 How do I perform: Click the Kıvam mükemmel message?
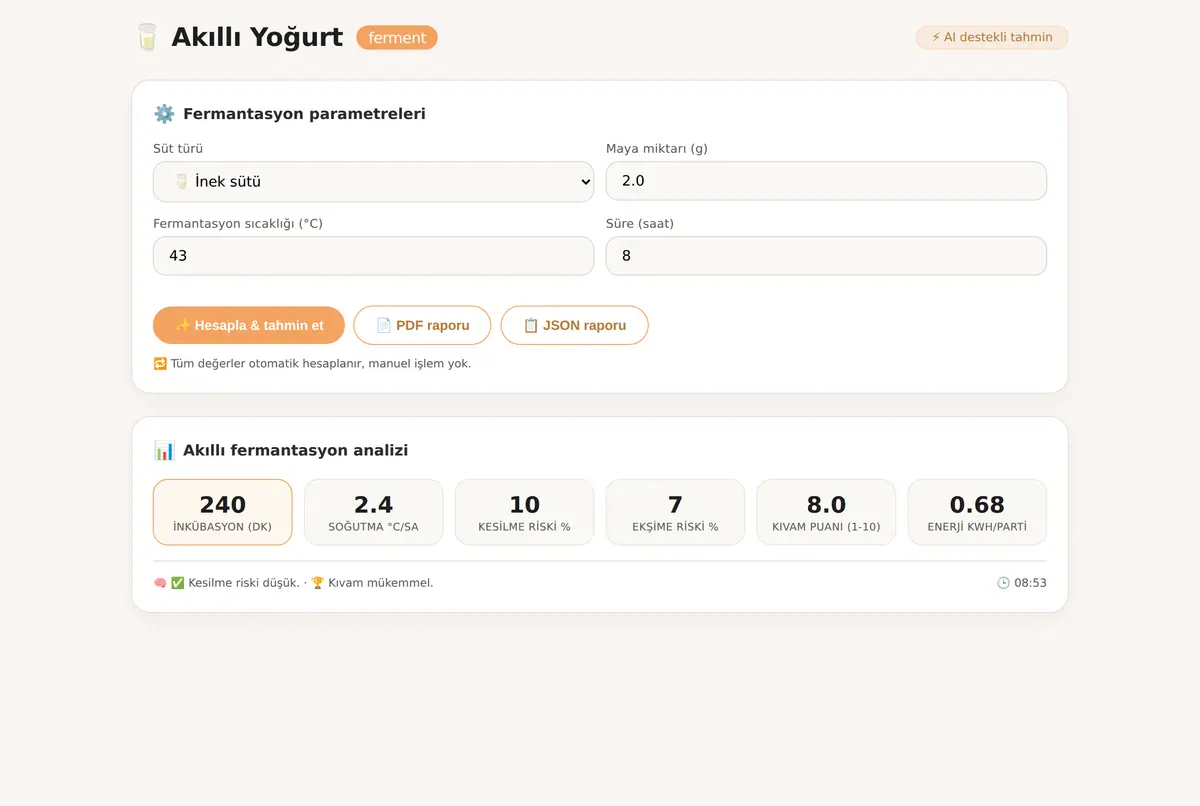(x=381, y=583)
